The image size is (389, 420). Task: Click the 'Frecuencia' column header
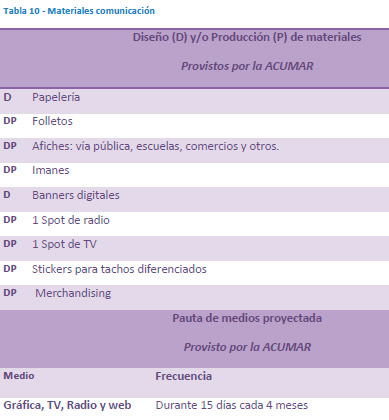[184, 376]
